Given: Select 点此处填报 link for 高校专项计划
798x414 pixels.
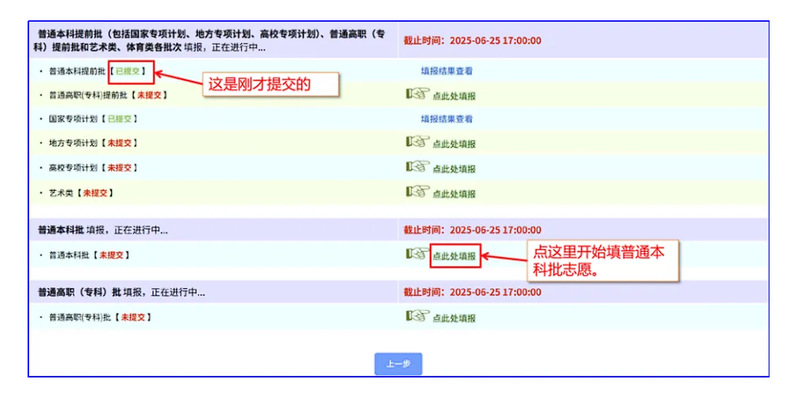Looking at the screenshot, I should click(454, 168).
